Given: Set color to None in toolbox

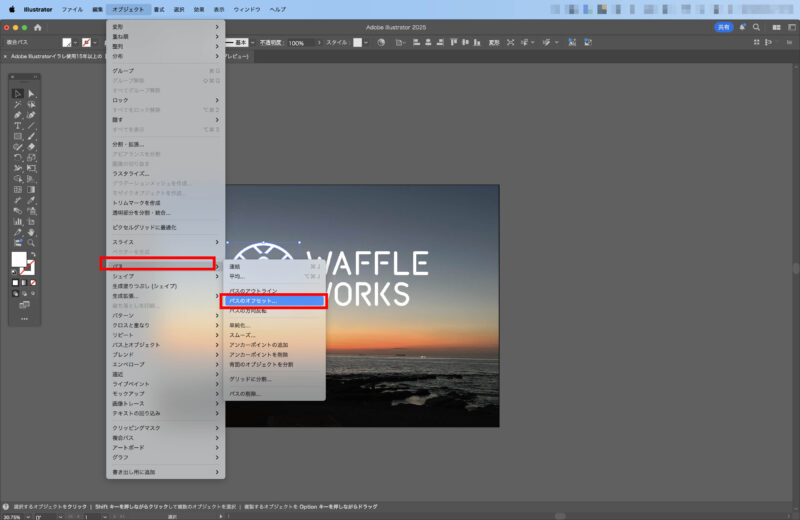Looking at the screenshot, I should click(34, 283).
